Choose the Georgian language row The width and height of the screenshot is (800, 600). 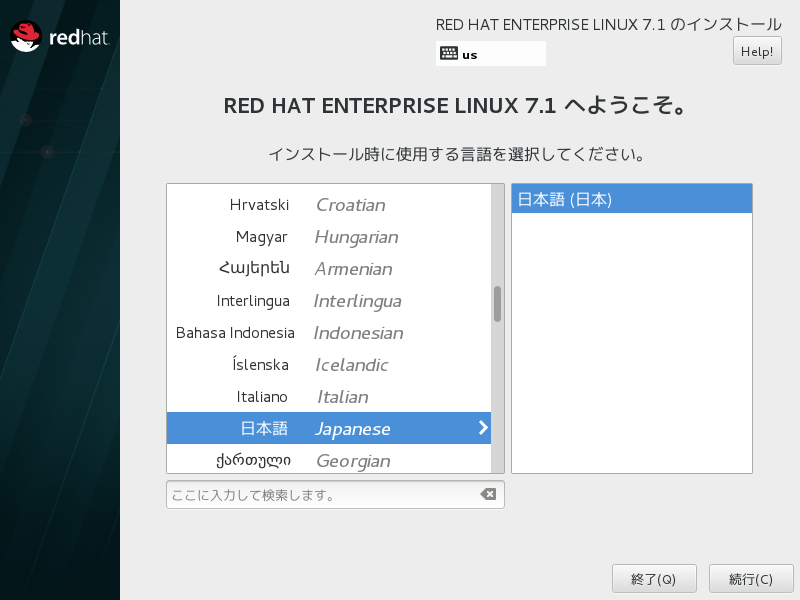point(329,460)
